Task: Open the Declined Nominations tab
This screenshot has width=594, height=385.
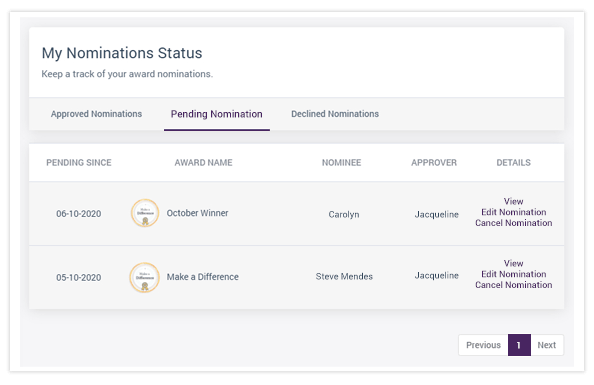Action: tap(335, 114)
